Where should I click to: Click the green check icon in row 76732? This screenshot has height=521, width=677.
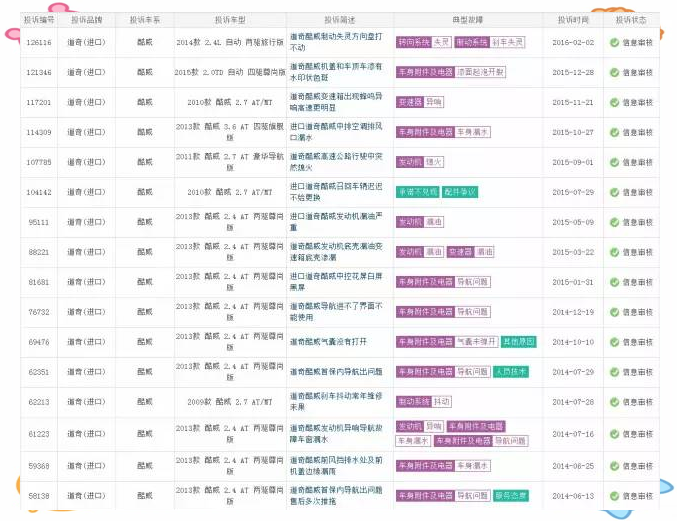click(614, 312)
